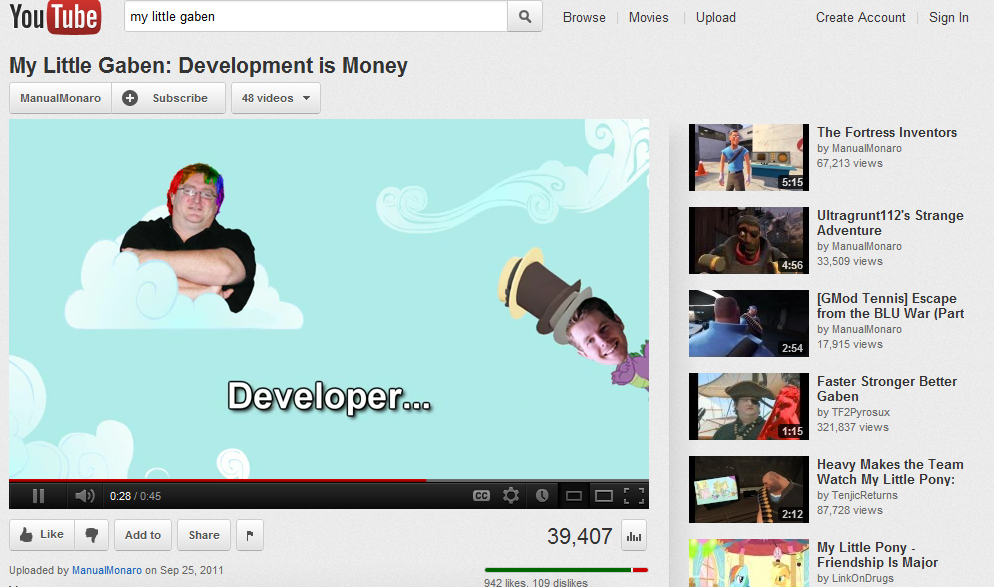Screen dimensions: 994x587
Task: Open Heavy Makes the Team Watch thumbnail
Action: point(749,489)
